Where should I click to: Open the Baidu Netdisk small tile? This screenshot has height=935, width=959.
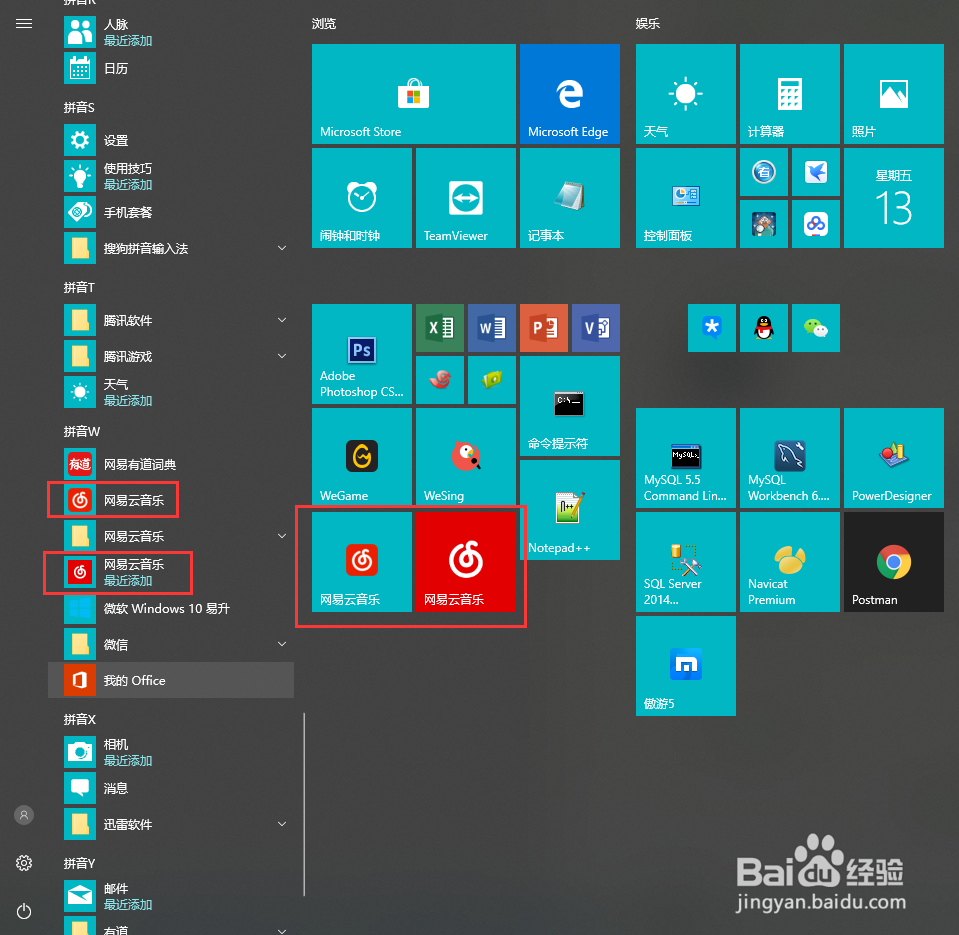(816, 224)
